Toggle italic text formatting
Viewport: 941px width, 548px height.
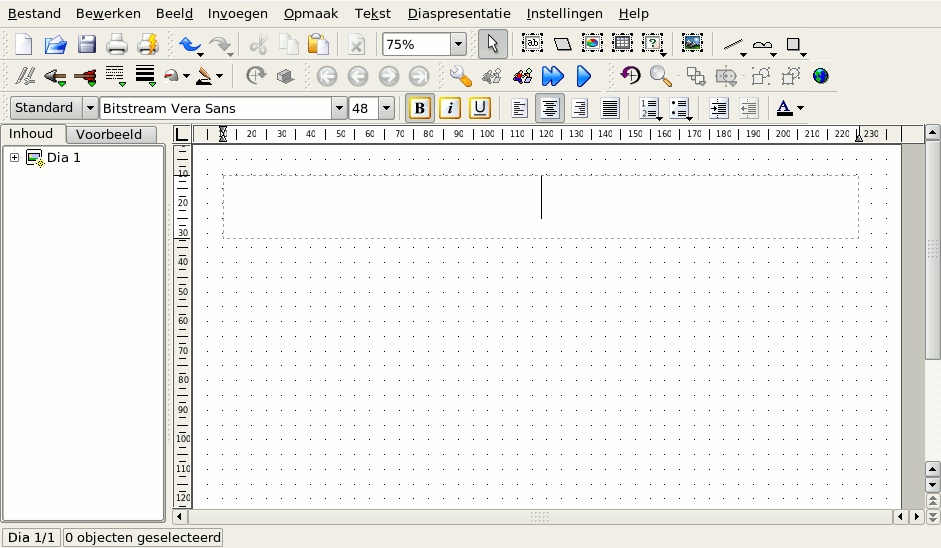(x=450, y=108)
